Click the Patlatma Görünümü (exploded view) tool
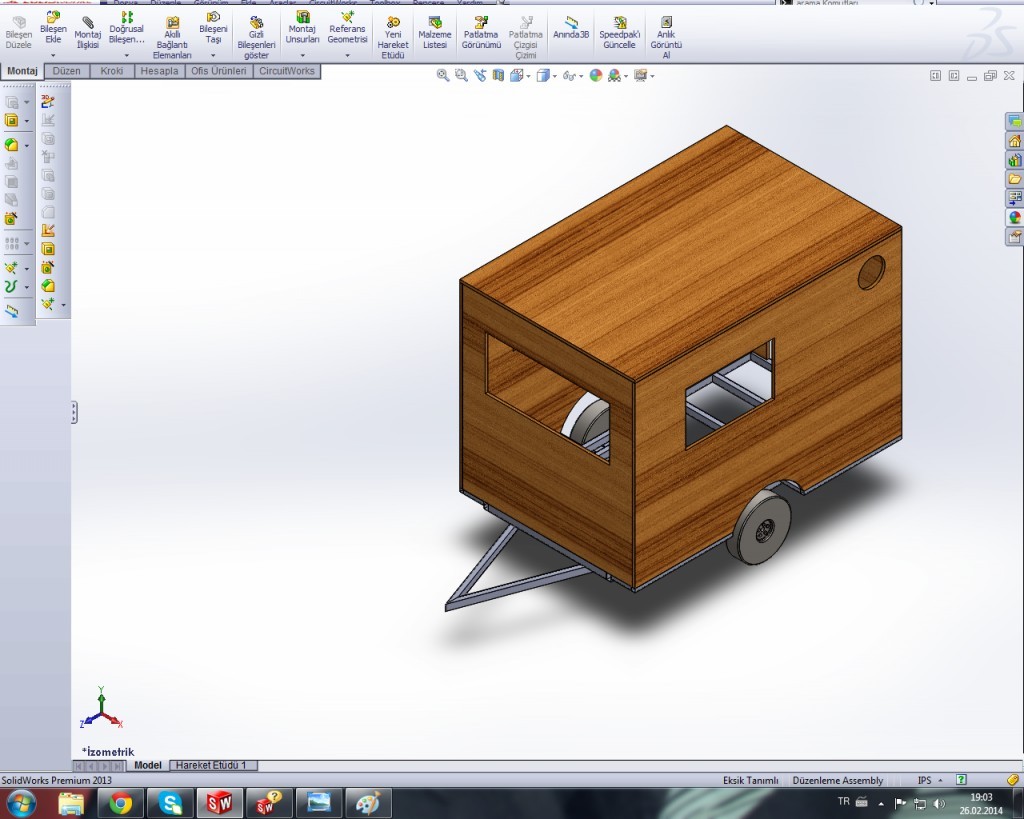Image resolution: width=1024 pixels, height=819 pixels. [x=481, y=33]
